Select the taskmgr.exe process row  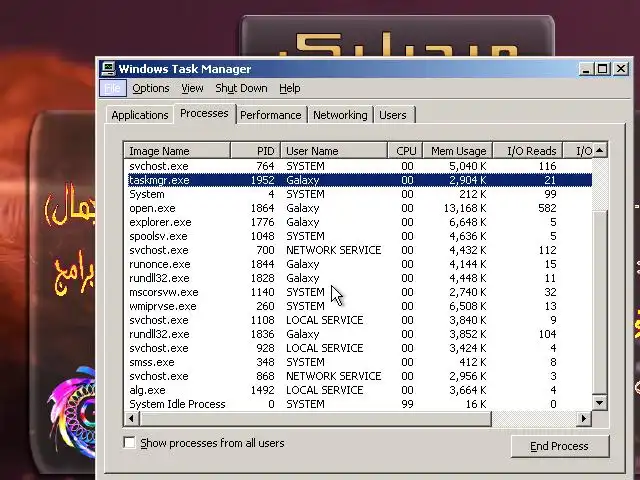tap(360, 180)
